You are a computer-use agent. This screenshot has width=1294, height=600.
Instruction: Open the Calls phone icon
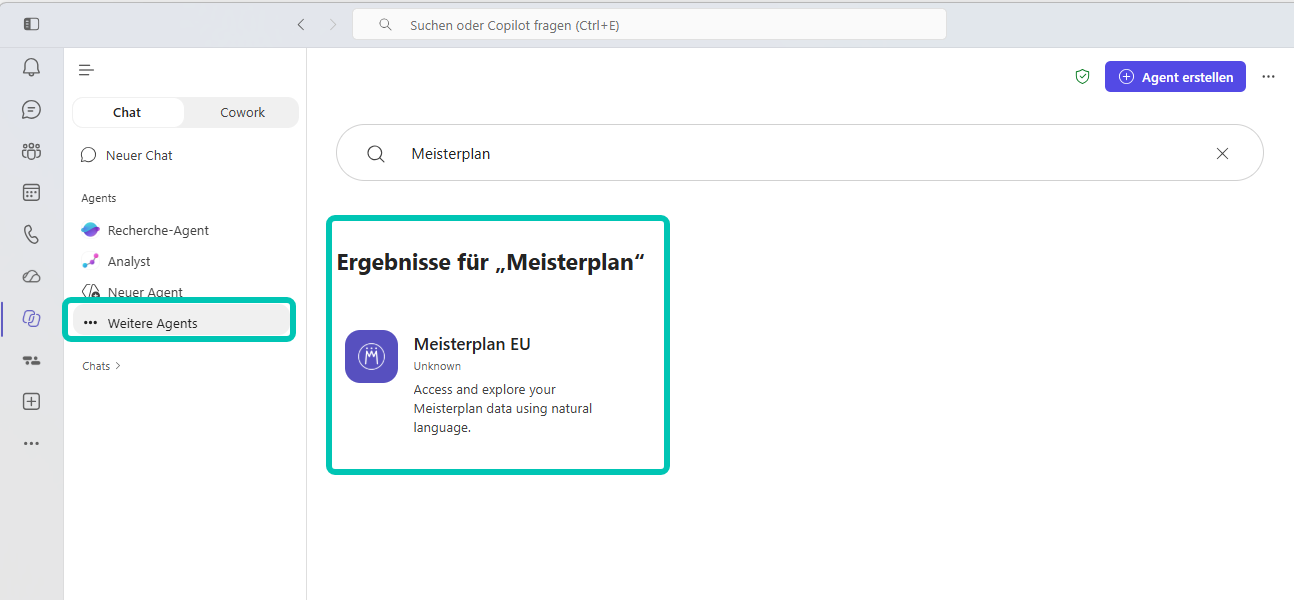[31, 235]
